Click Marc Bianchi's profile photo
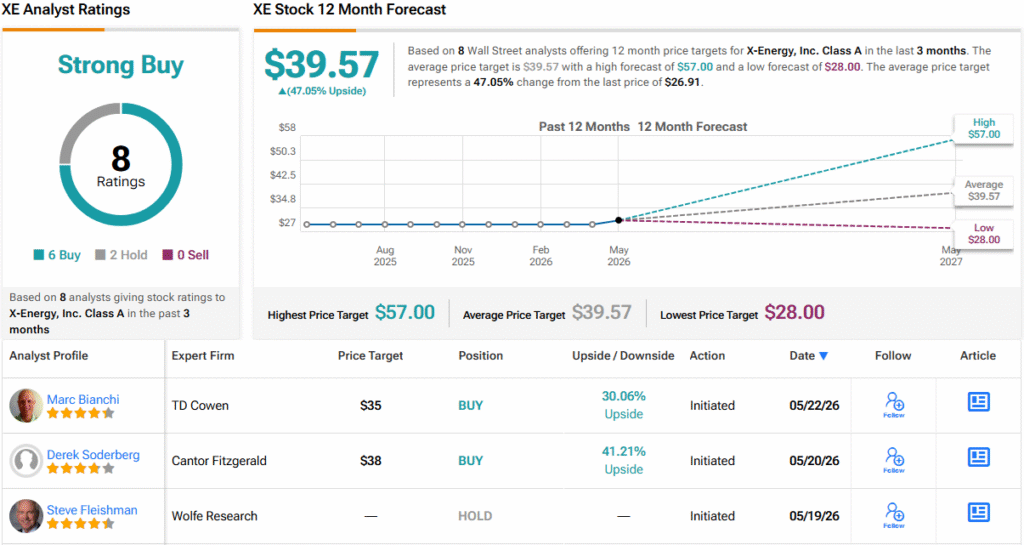1024x545 pixels. tap(26, 405)
